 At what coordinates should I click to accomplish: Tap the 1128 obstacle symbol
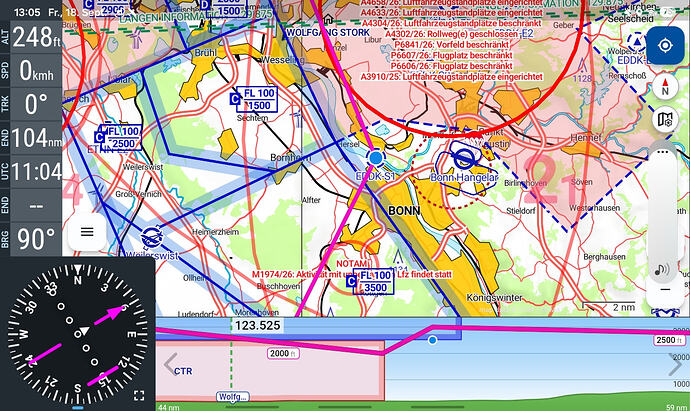click(x=582, y=66)
